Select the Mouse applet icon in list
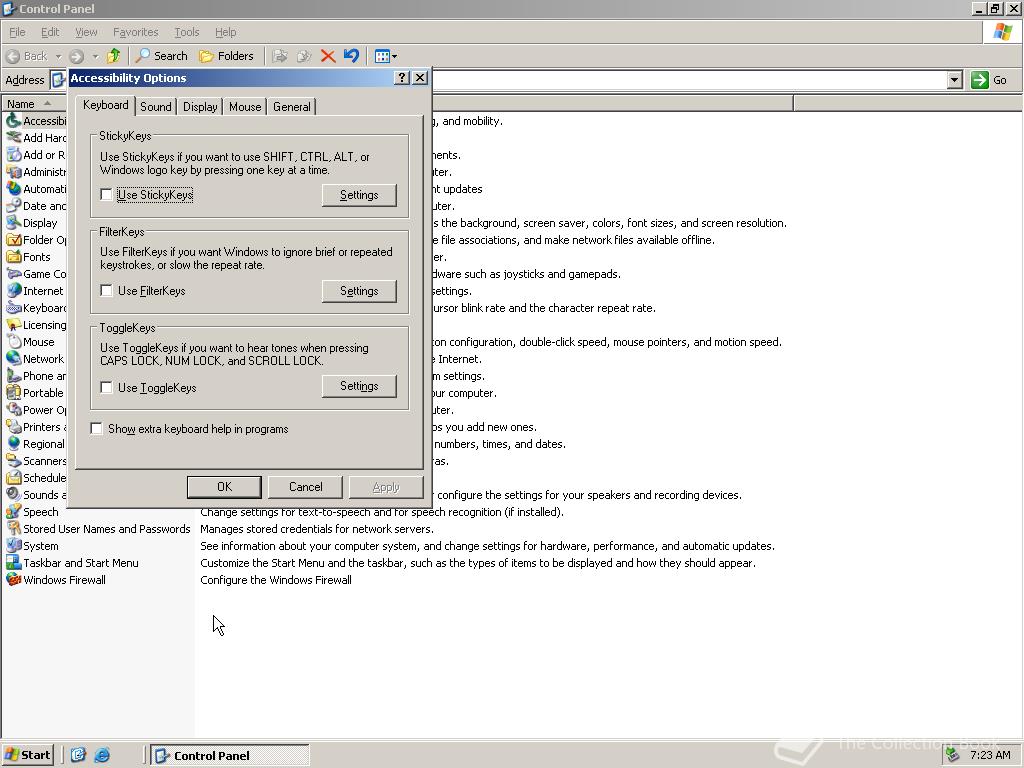Image resolution: width=1024 pixels, height=768 pixels. coord(13,342)
